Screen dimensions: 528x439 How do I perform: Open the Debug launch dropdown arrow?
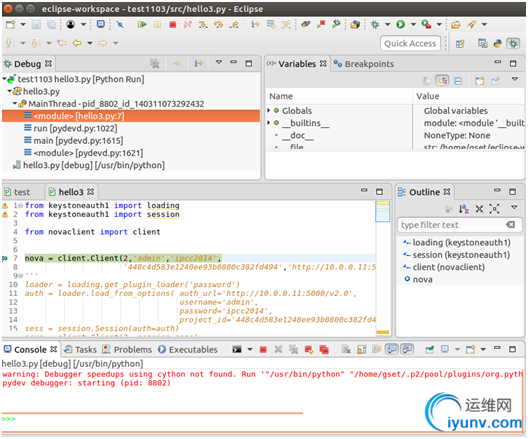click(387, 25)
